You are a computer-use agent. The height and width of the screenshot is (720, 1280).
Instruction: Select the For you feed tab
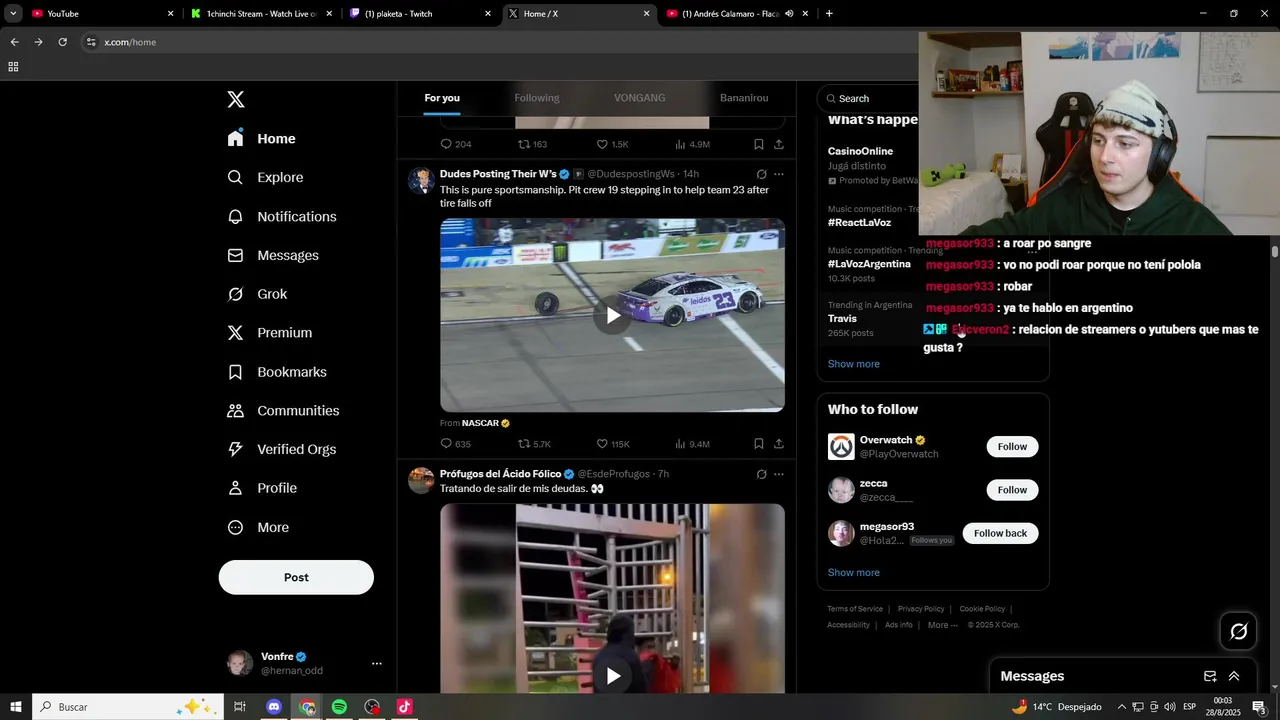pyautogui.click(x=442, y=98)
